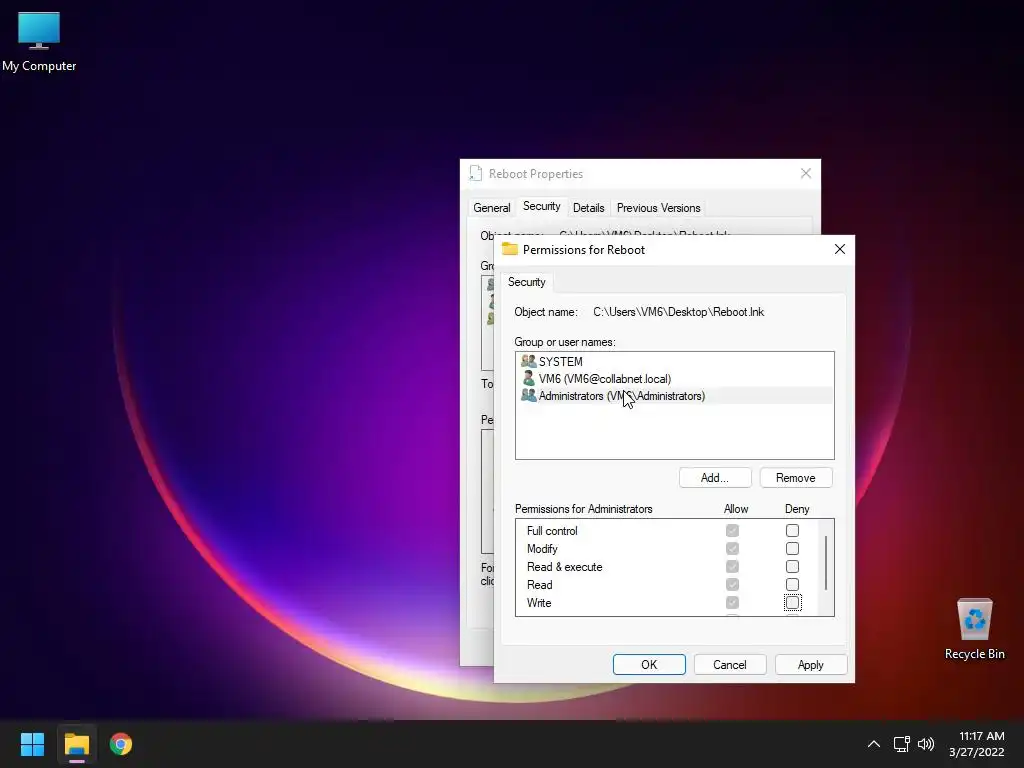Check Deny for Read
This screenshot has width=1024, height=768.
click(792, 584)
